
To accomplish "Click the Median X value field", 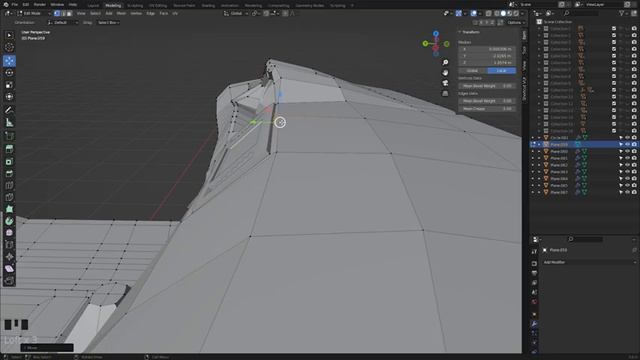I will click(x=487, y=49).
